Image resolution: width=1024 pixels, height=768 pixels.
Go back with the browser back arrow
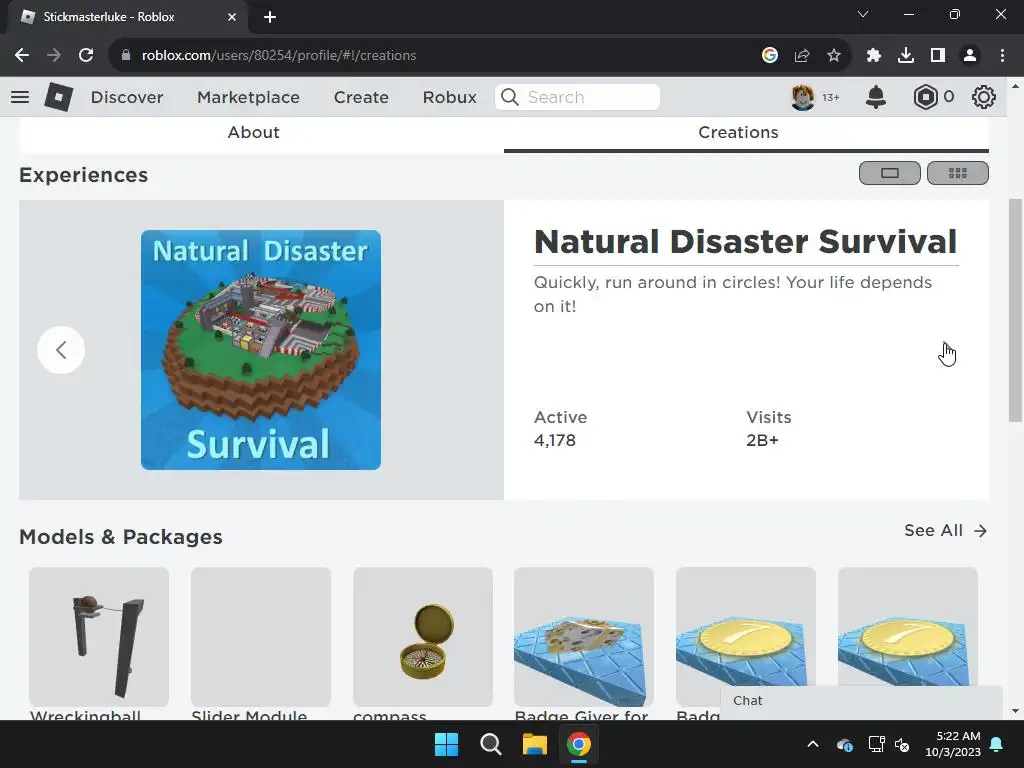pos(22,56)
